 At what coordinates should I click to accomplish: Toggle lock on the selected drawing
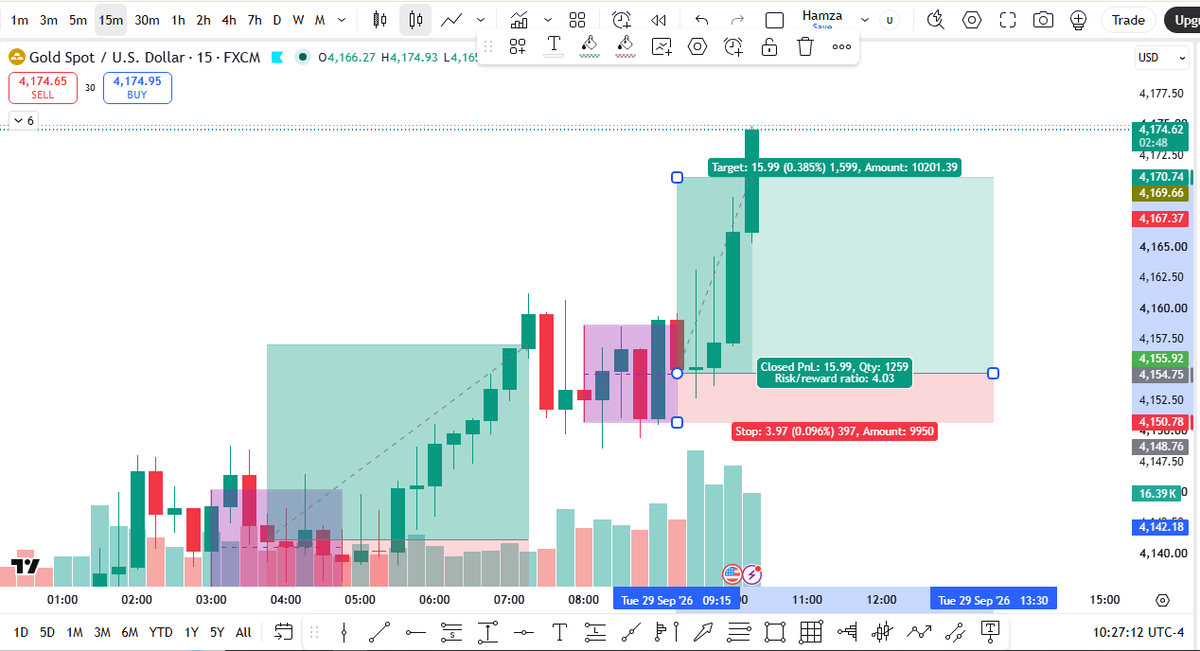pos(769,46)
